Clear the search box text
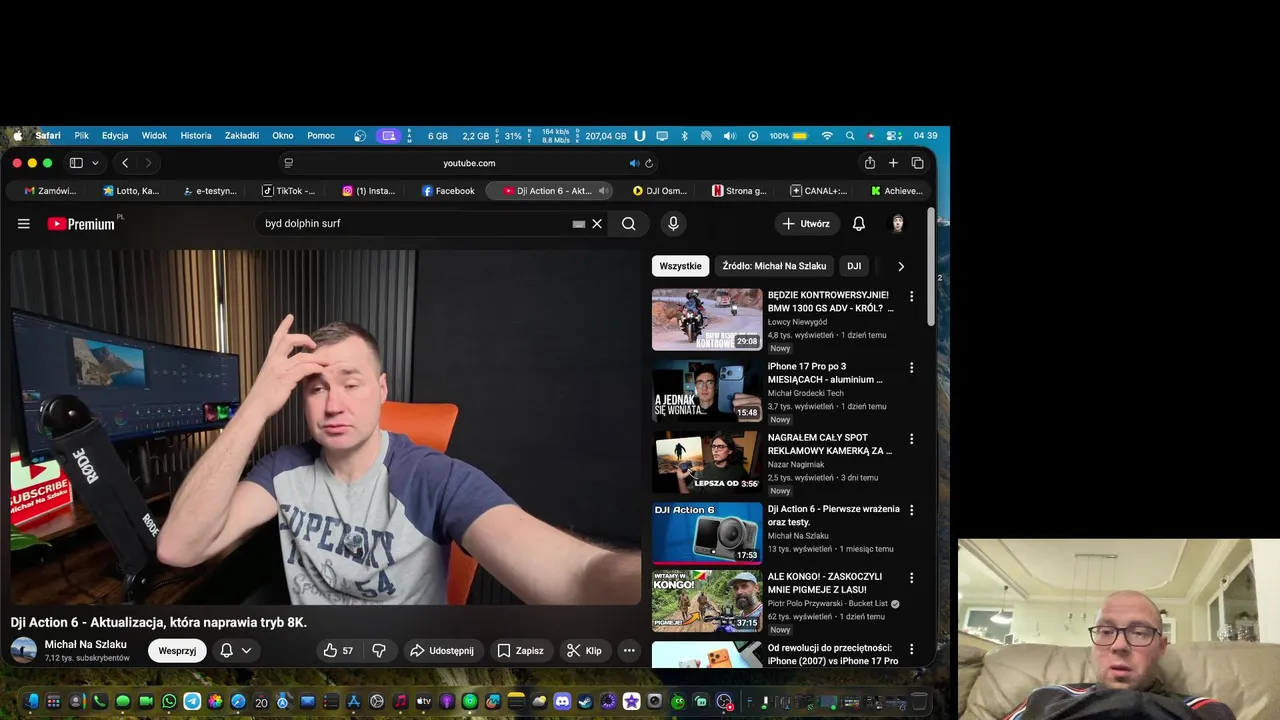The height and width of the screenshot is (720, 1280). 597,224
